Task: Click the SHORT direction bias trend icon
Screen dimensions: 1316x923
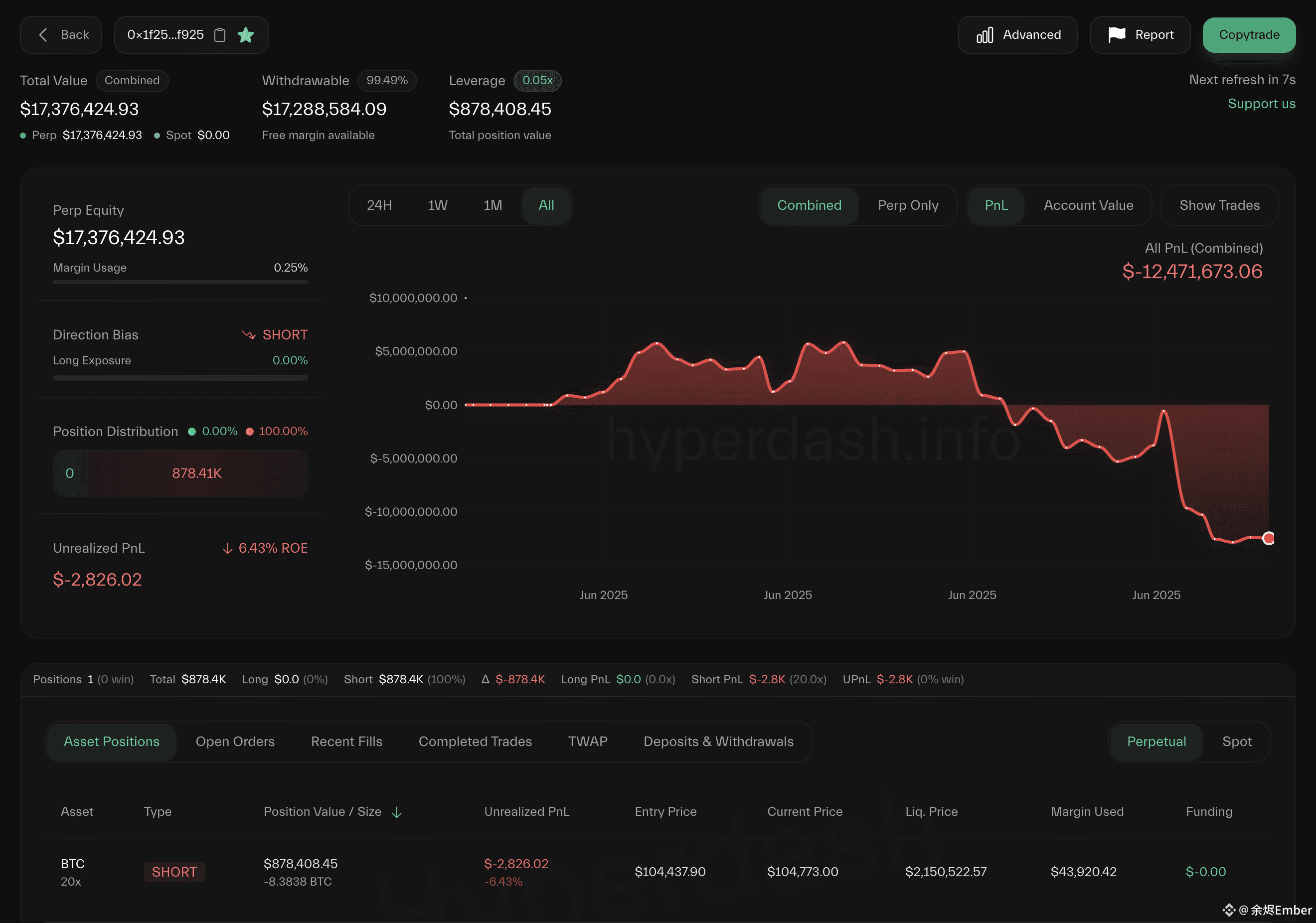Action: point(248,334)
